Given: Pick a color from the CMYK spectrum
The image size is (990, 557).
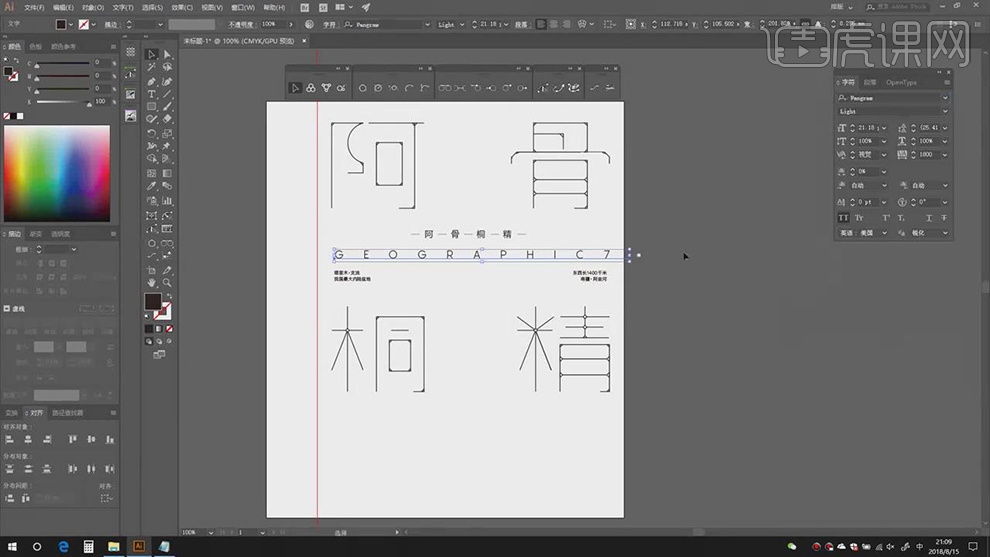Looking at the screenshot, I should coord(57,172).
